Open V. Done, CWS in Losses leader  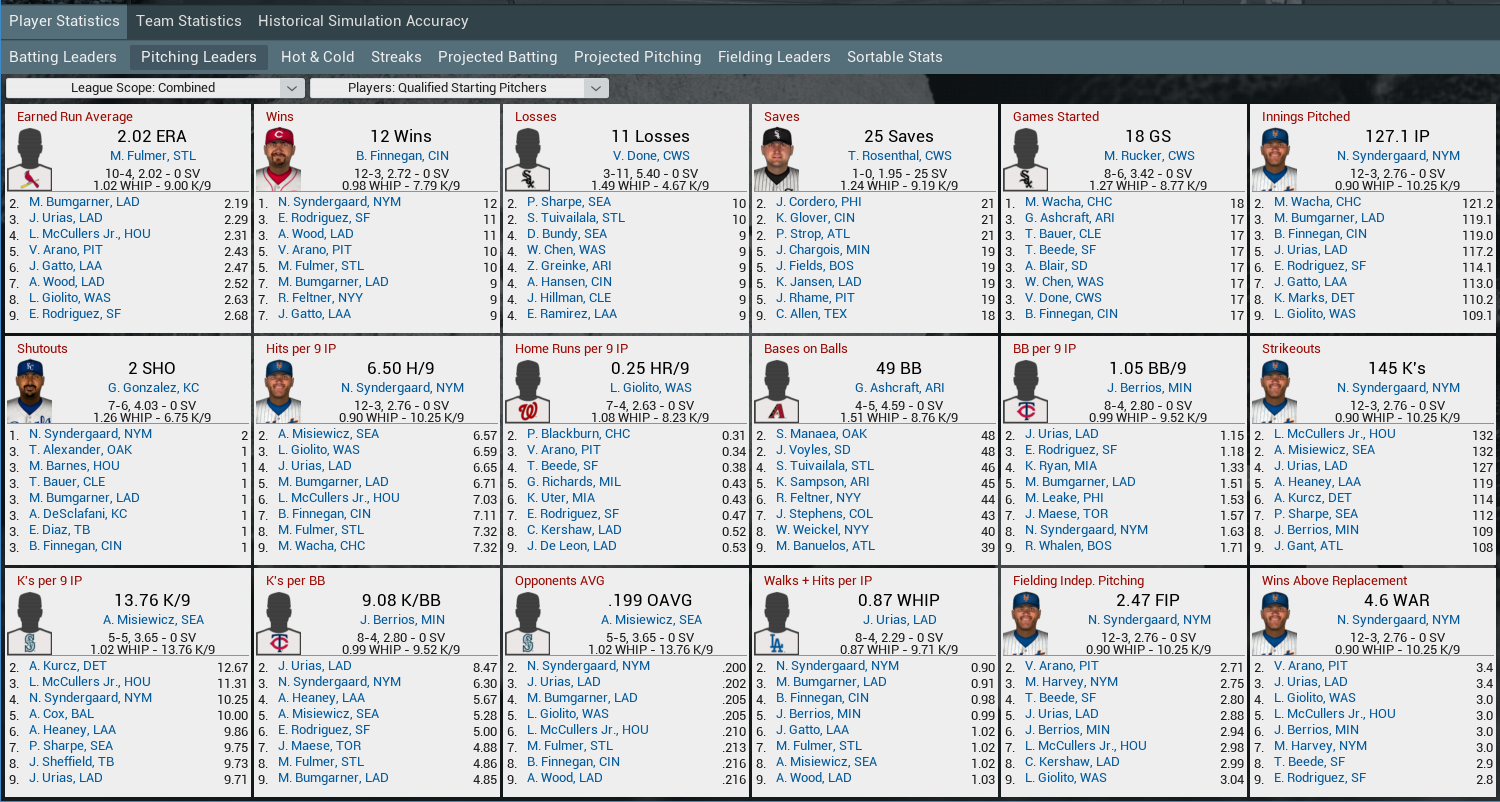pyautogui.click(x=650, y=156)
